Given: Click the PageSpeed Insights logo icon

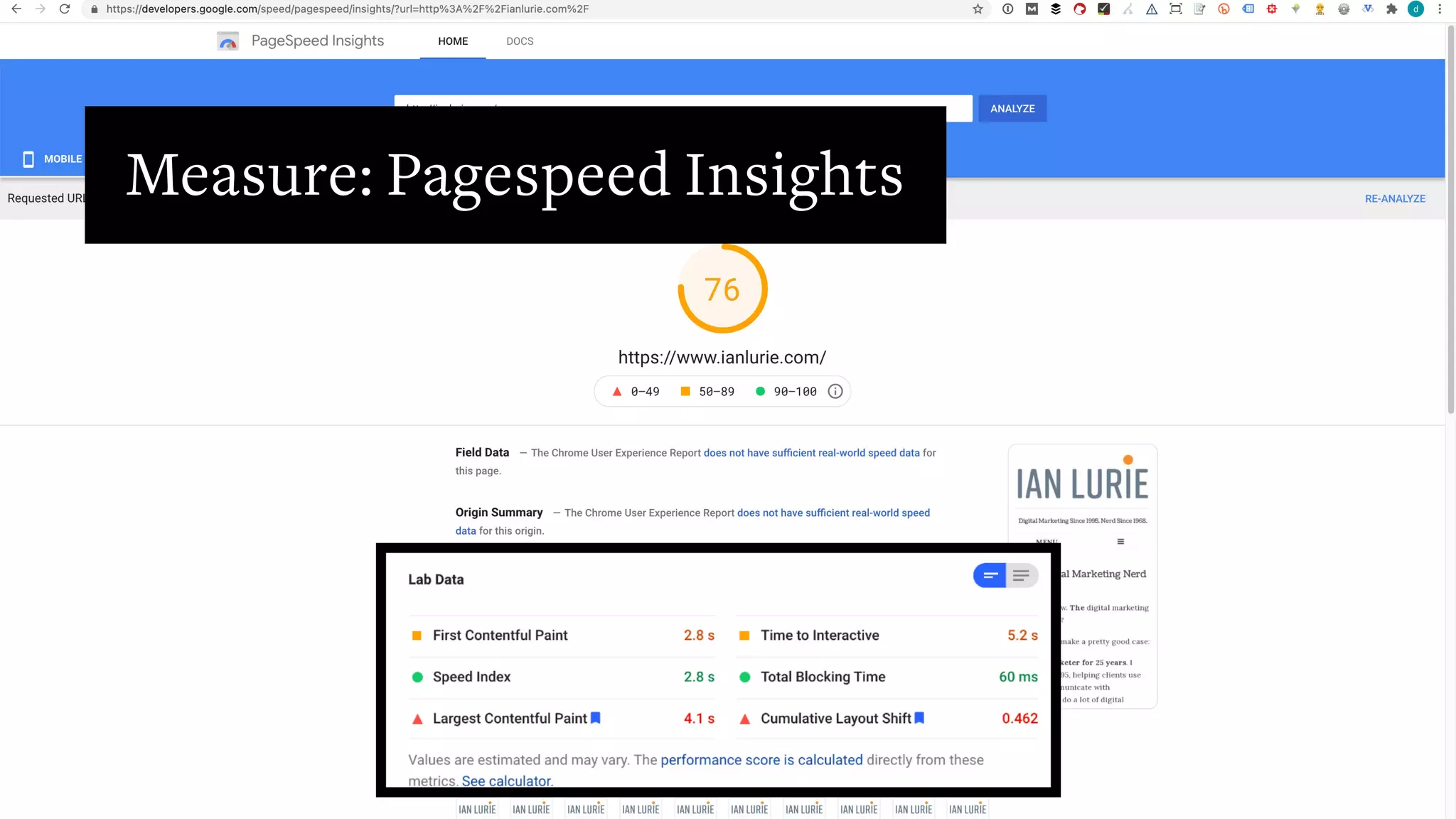Looking at the screenshot, I should pos(227,41).
